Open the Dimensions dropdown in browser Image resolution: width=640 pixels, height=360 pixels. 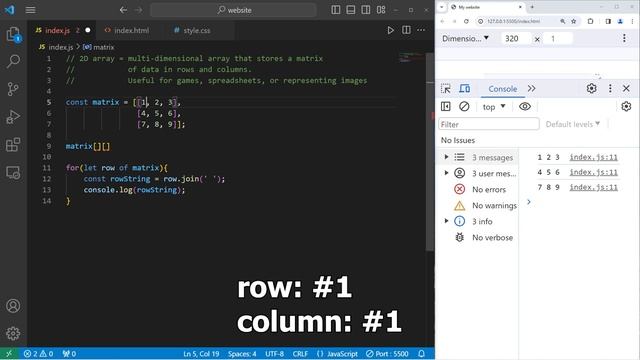pos(465,38)
